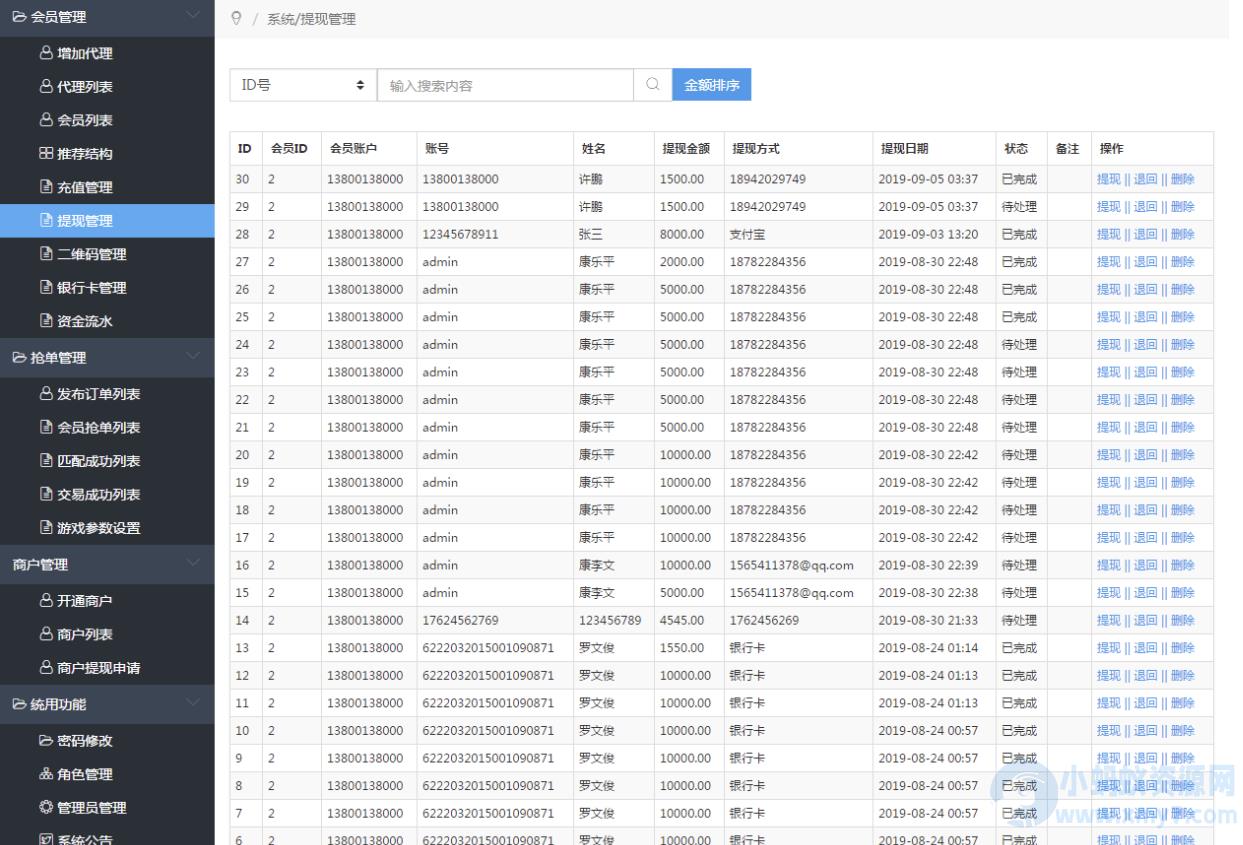Click the gear icon beside 管理员管理
Viewport: 1243px width, 845px height.
[x=46, y=808]
